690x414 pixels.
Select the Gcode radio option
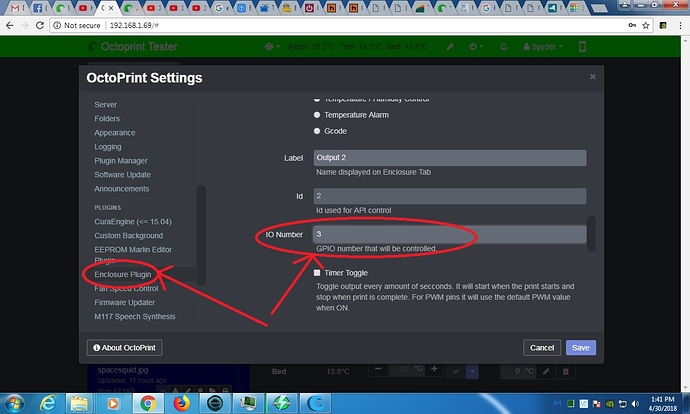pyautogui.click(x=317, y=131)
